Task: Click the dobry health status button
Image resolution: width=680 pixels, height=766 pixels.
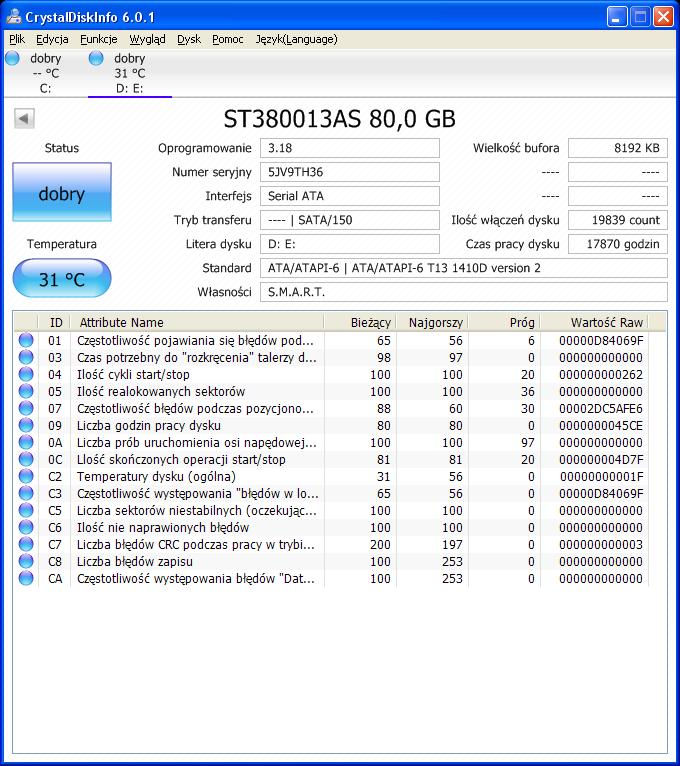Action: point(62,192)
